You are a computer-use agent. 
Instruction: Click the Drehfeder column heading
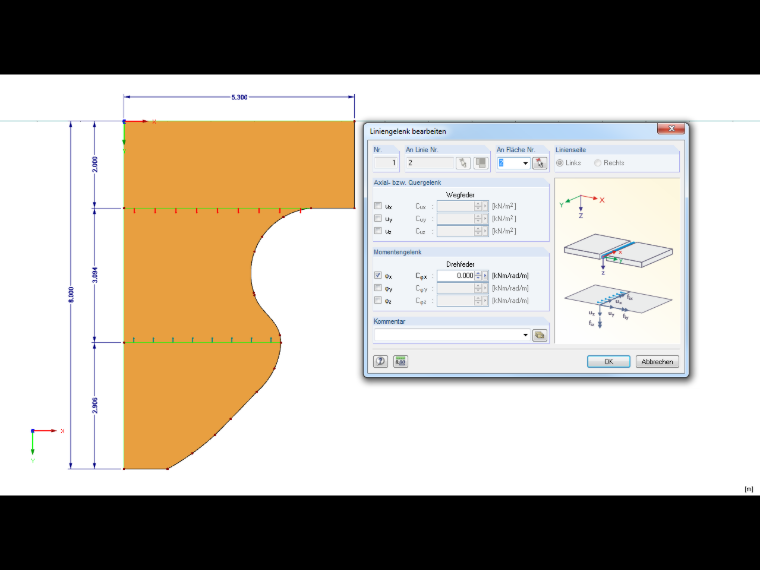click(x=460, y=264)
